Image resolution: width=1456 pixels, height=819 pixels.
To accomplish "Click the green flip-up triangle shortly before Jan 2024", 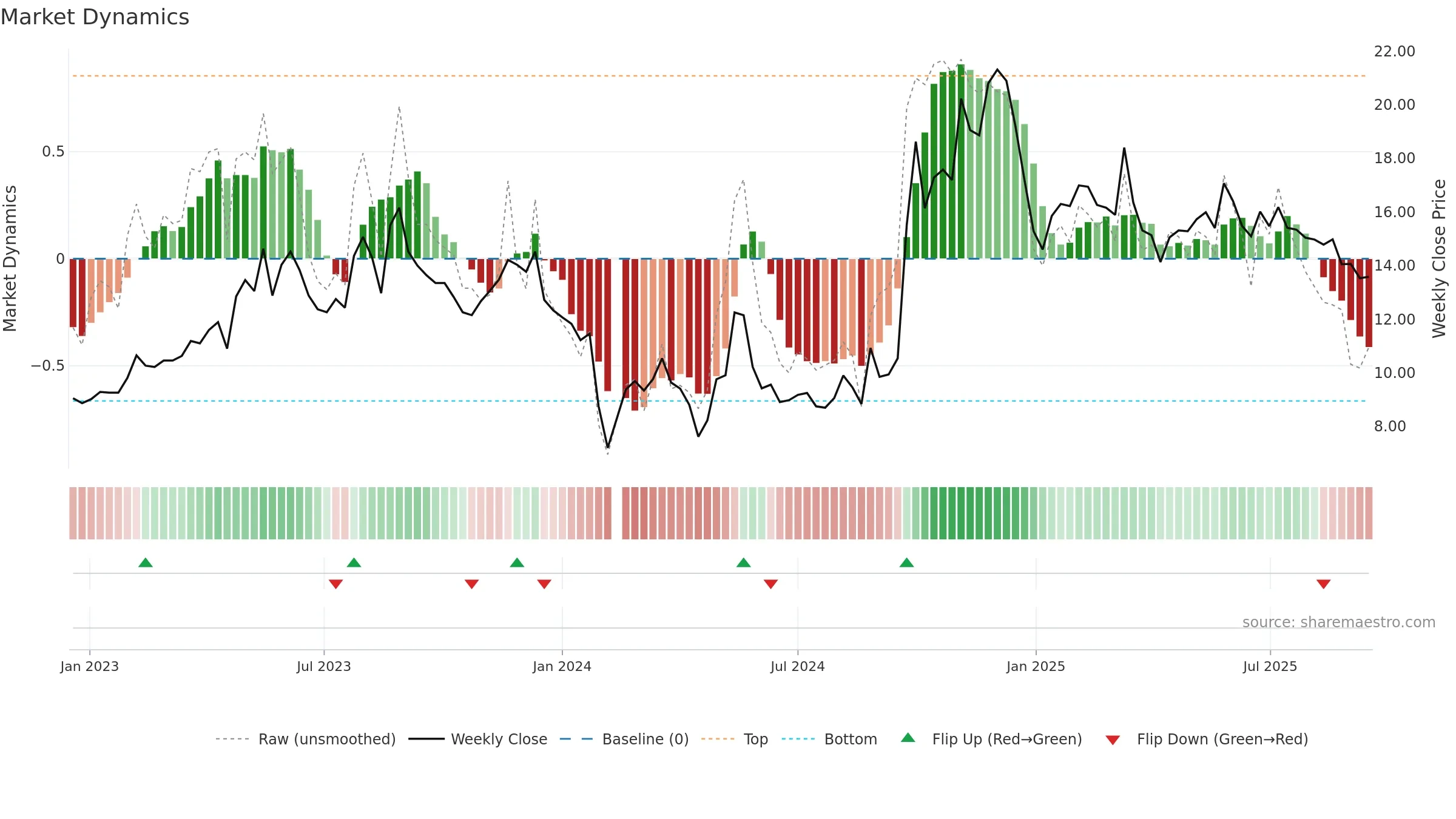I will (517, 562).
